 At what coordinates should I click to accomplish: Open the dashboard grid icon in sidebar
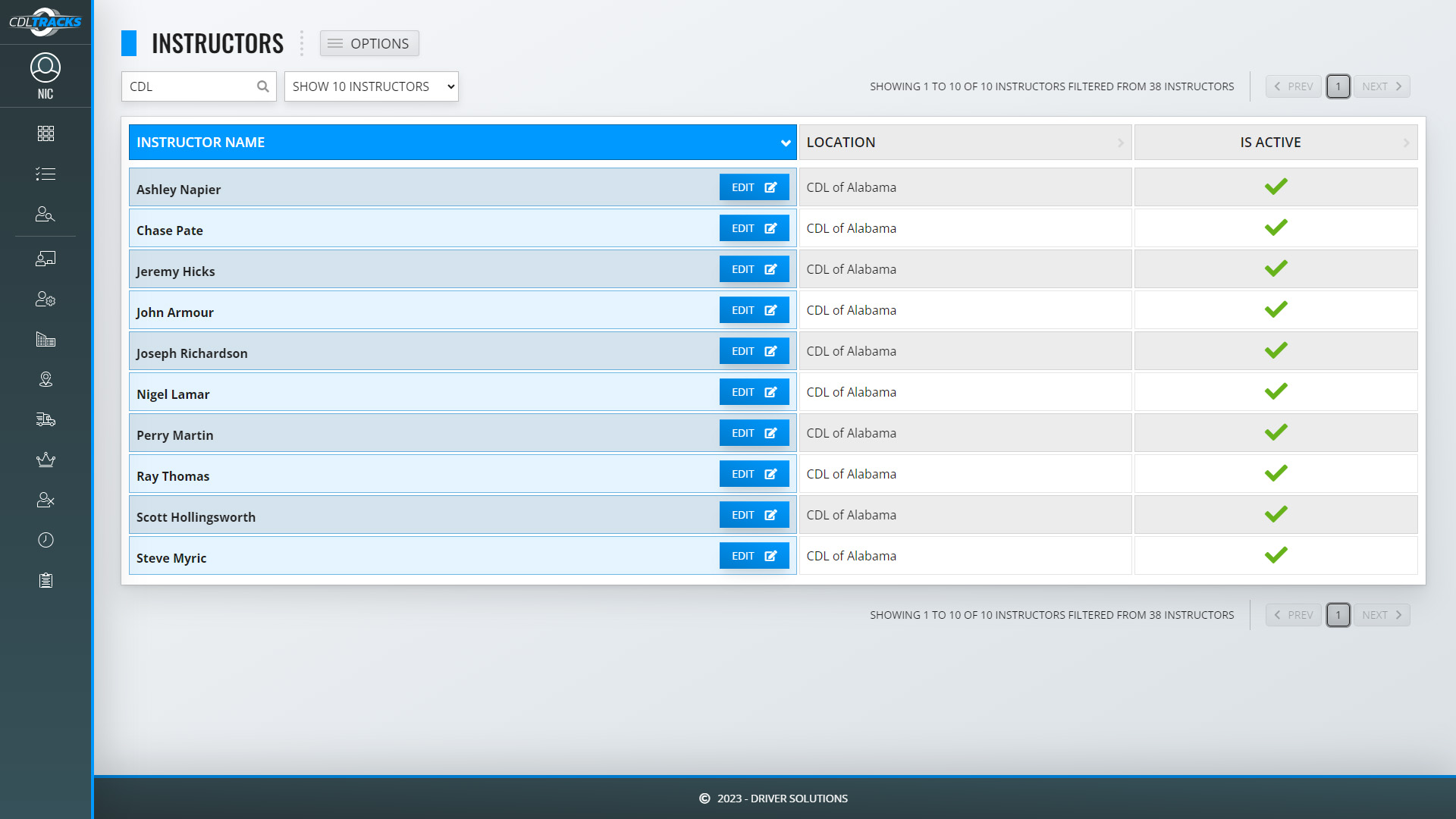(45, 133)
